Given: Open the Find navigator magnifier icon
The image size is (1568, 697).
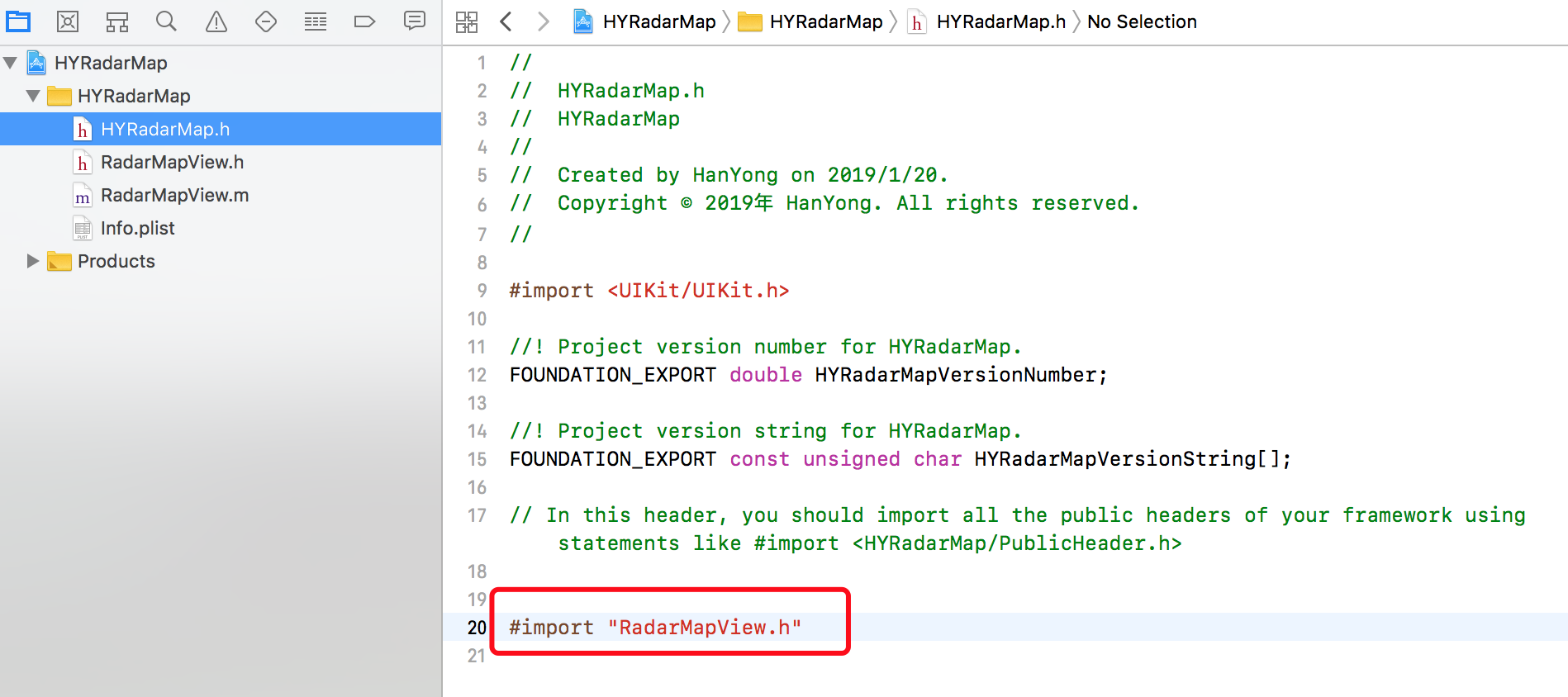Looking at the screenshot, I should tap(167, 21).
